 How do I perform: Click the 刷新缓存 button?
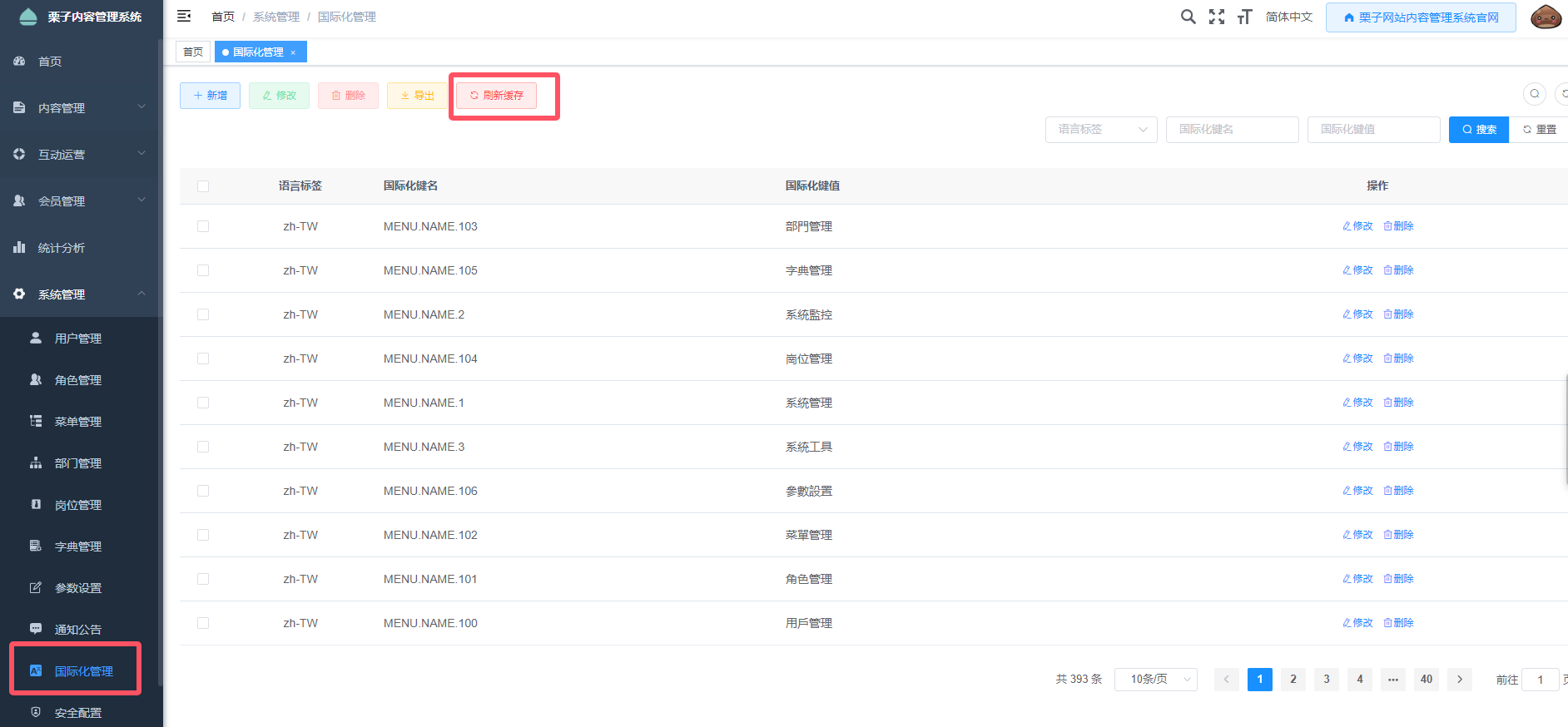point(496,96)
